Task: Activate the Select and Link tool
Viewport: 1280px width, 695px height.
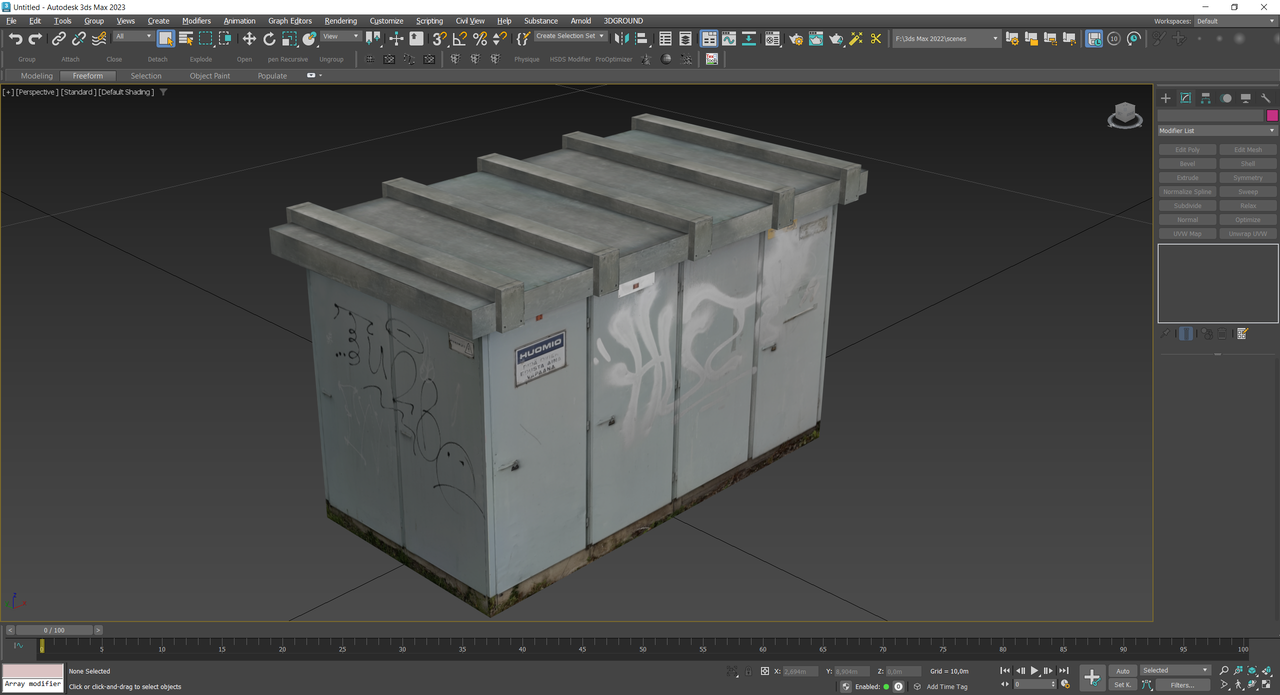Action: 58,39
